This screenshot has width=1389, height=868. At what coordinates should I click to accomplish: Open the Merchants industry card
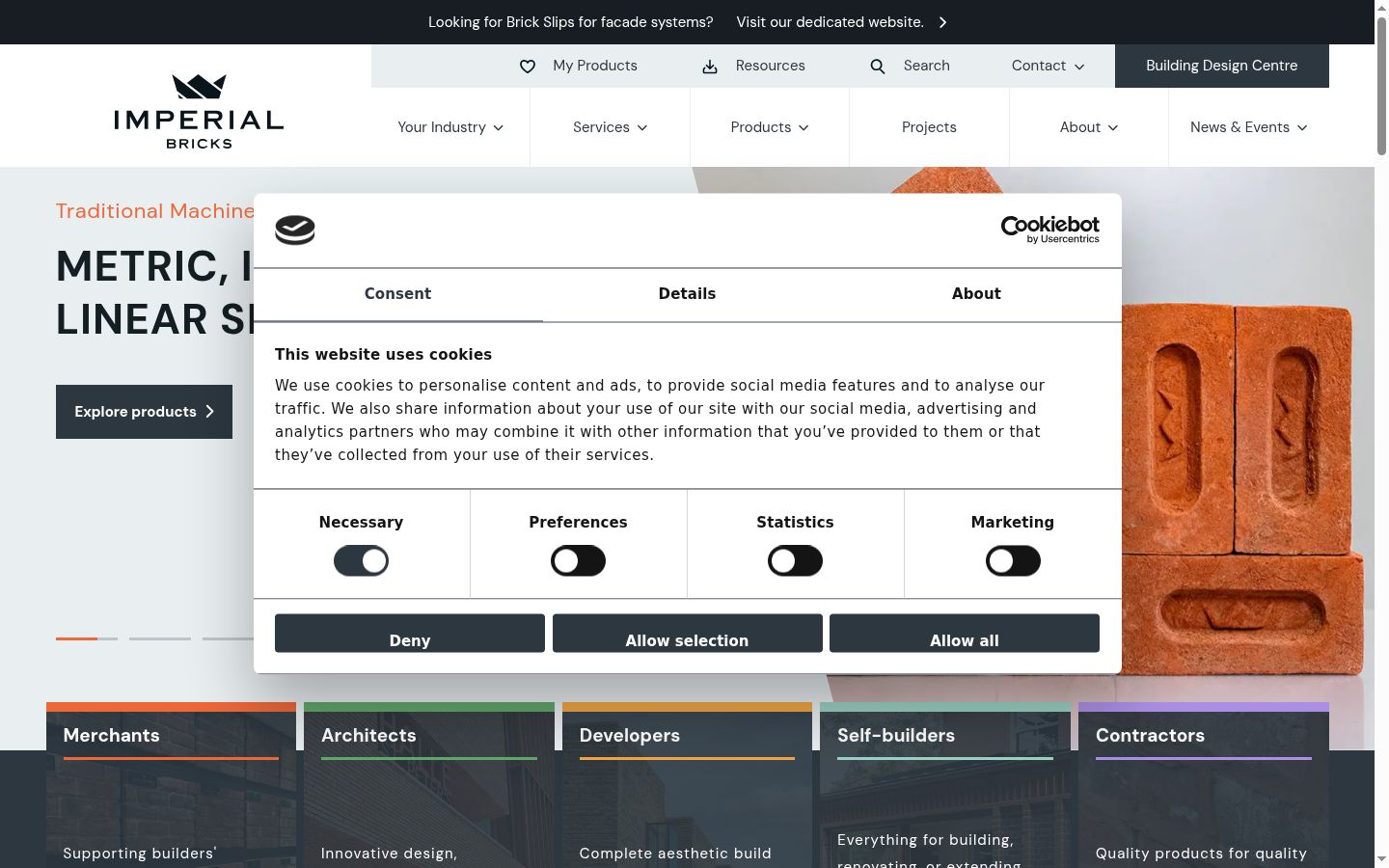pyautogui.click(x=172, y=785)
